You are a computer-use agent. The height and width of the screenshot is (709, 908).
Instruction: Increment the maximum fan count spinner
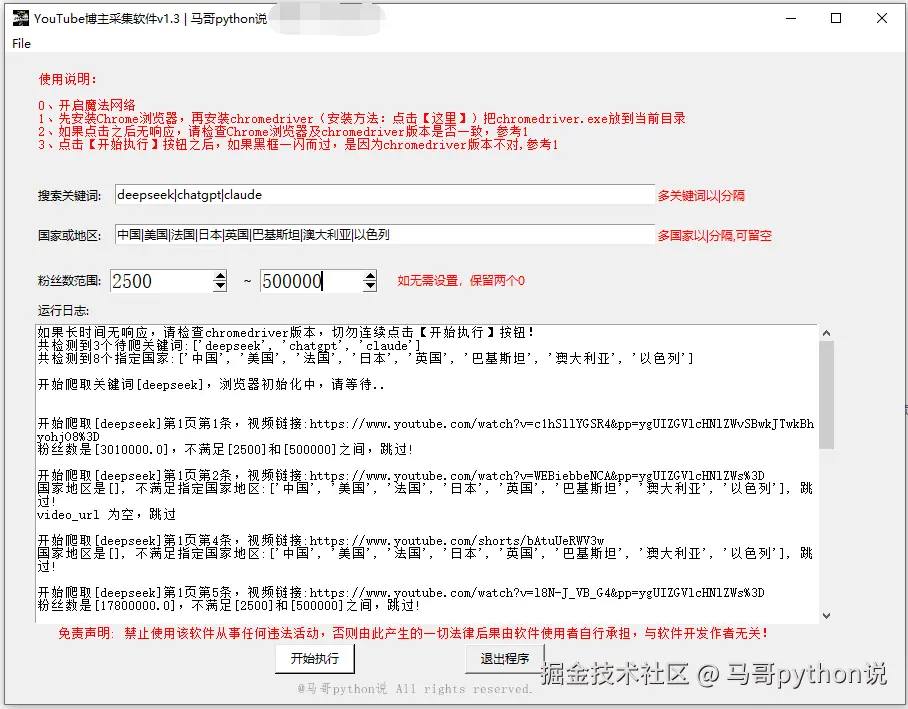coord(370,276)
